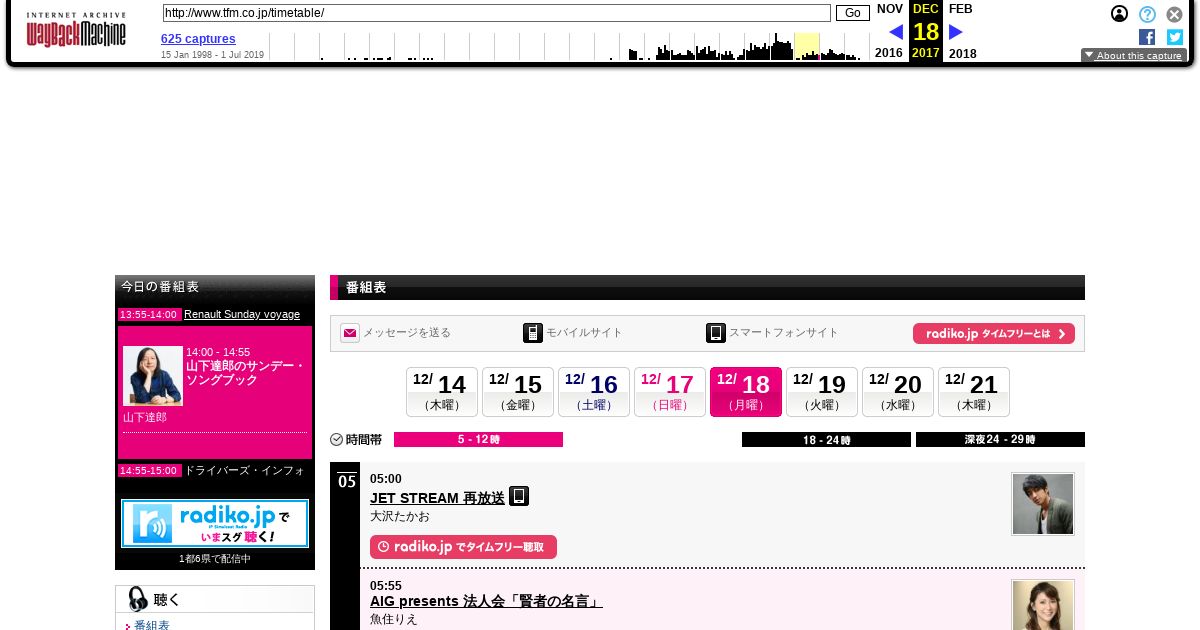Select the 12/19 Tuesday date tab
The height and width of the screenshot is (630, 1200).
point(822,392)
